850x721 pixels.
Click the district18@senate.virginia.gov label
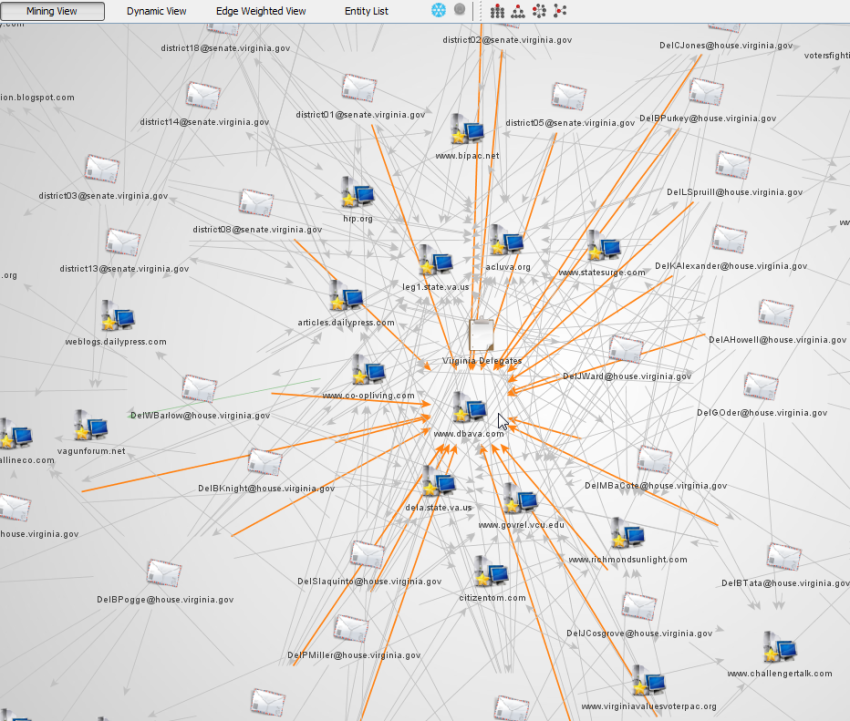pyautogui.click(x=226, y=48)
